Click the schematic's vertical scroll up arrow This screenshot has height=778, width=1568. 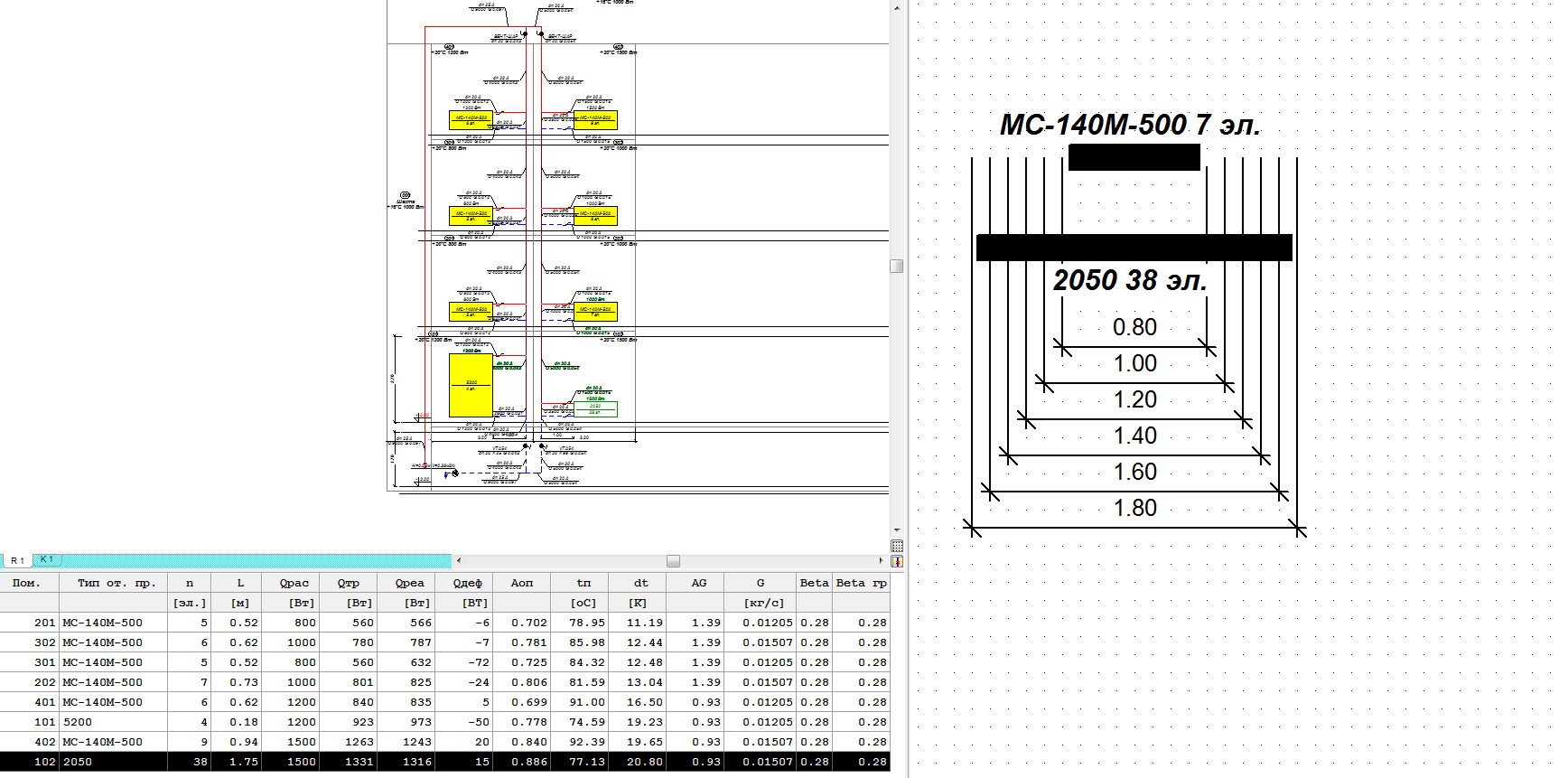tap(897, 8)
